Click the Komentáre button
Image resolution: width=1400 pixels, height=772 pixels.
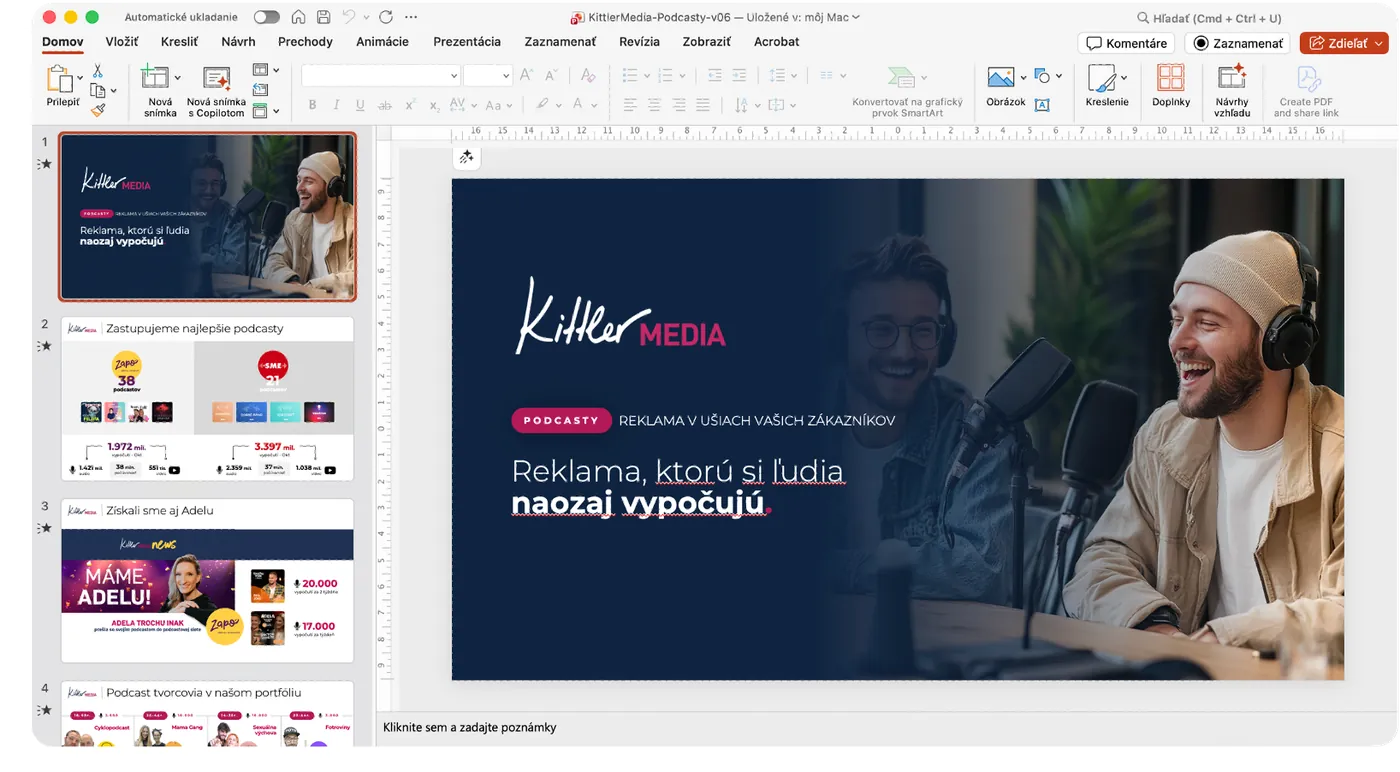(1126, 43)
